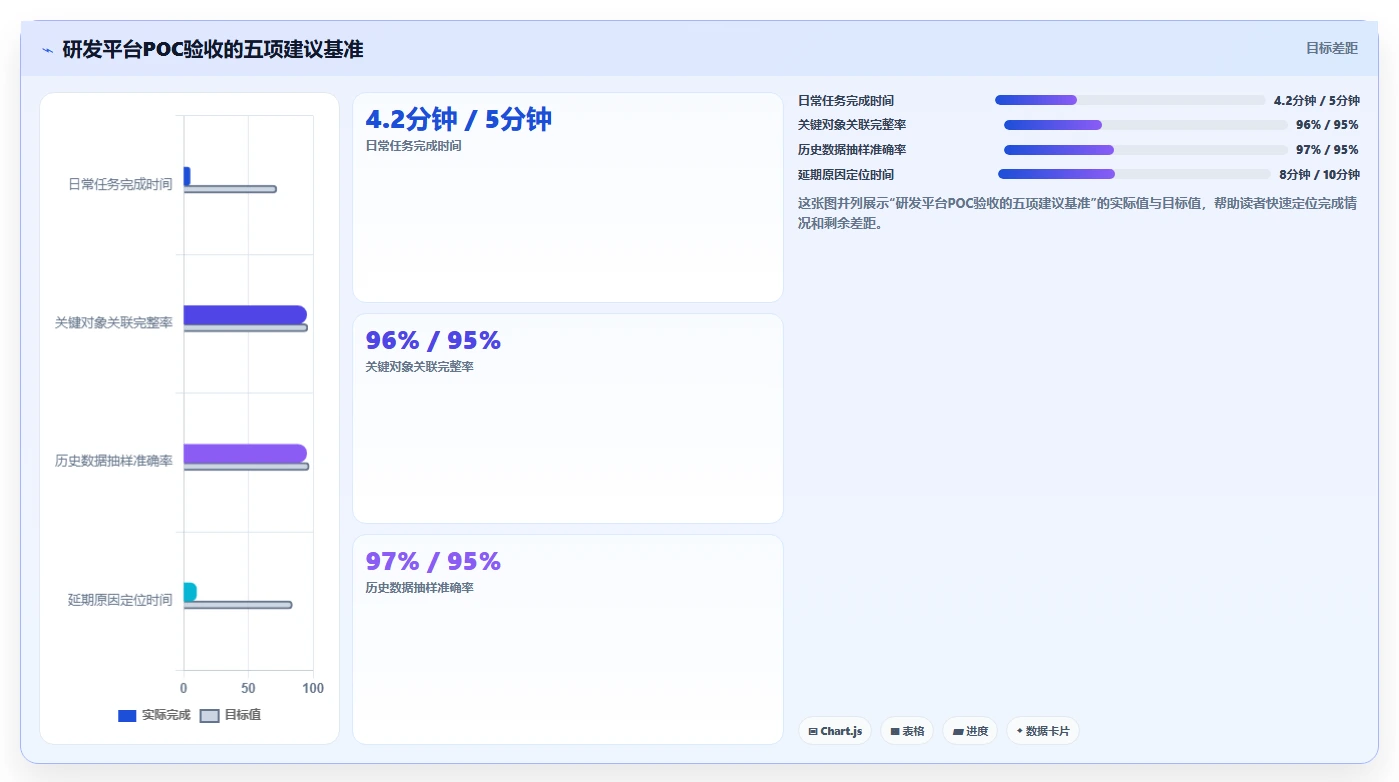The image size is (1399, 782).
Task: Click the 4.2分钟 / 5分钟 card value
Action: (458, 120)
